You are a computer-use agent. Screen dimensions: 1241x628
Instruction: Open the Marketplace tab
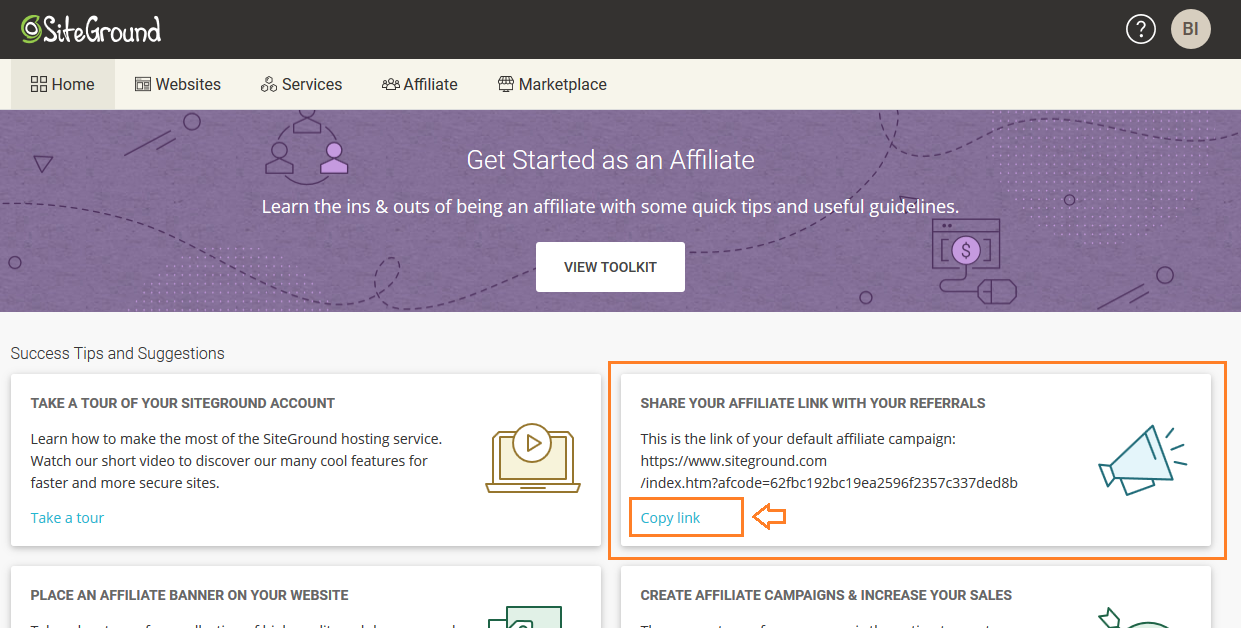click(x=553, y=84)
